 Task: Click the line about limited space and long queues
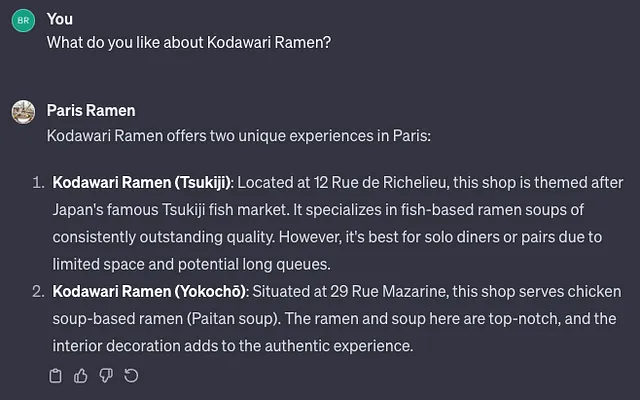pos(191,264)
